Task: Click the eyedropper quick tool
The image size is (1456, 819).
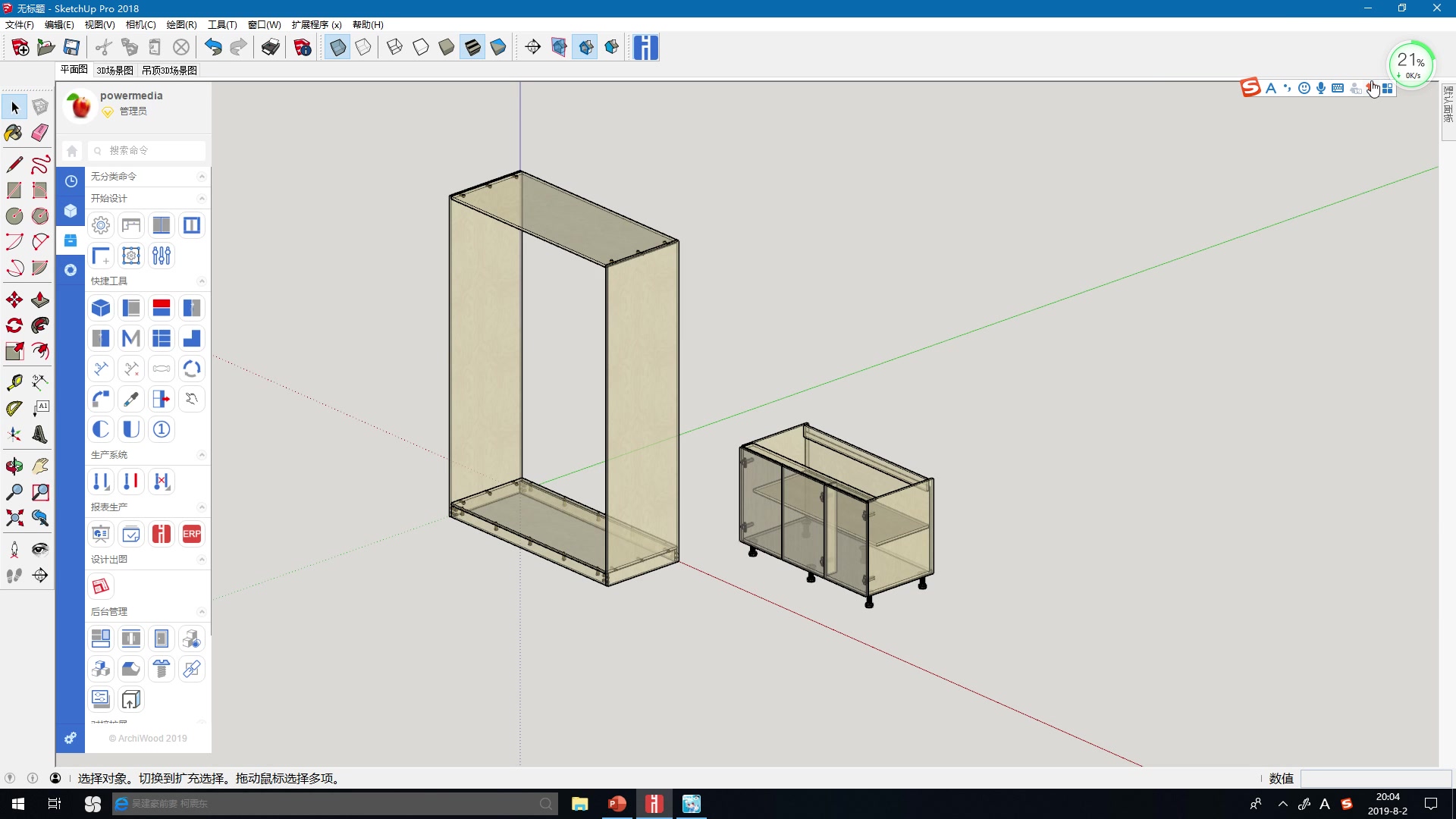Action: coord(131,399)
